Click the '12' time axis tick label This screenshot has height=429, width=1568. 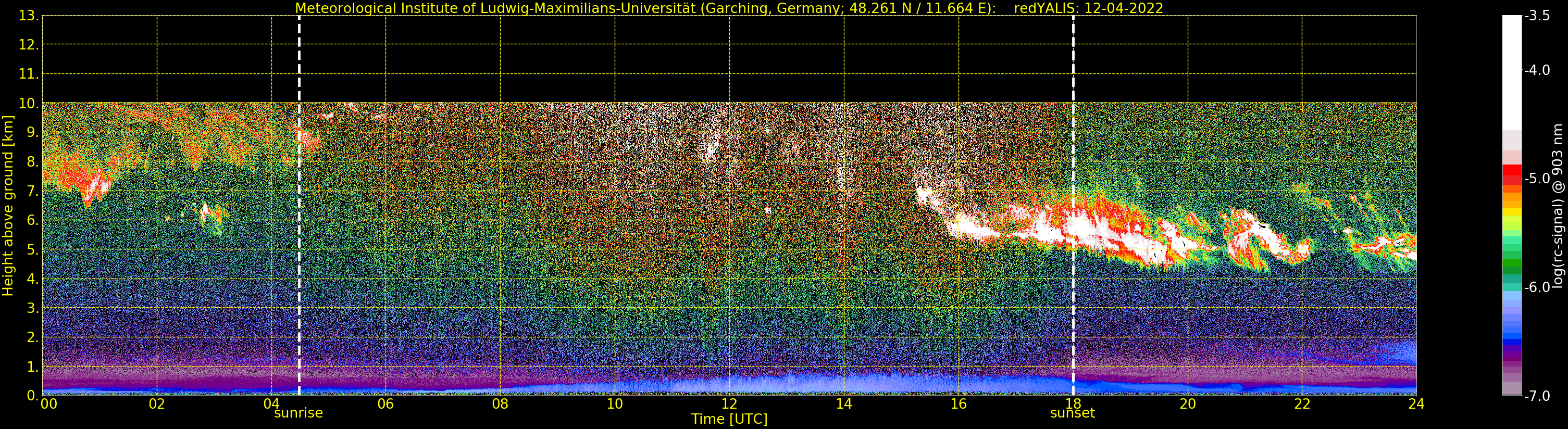[729, 404]
